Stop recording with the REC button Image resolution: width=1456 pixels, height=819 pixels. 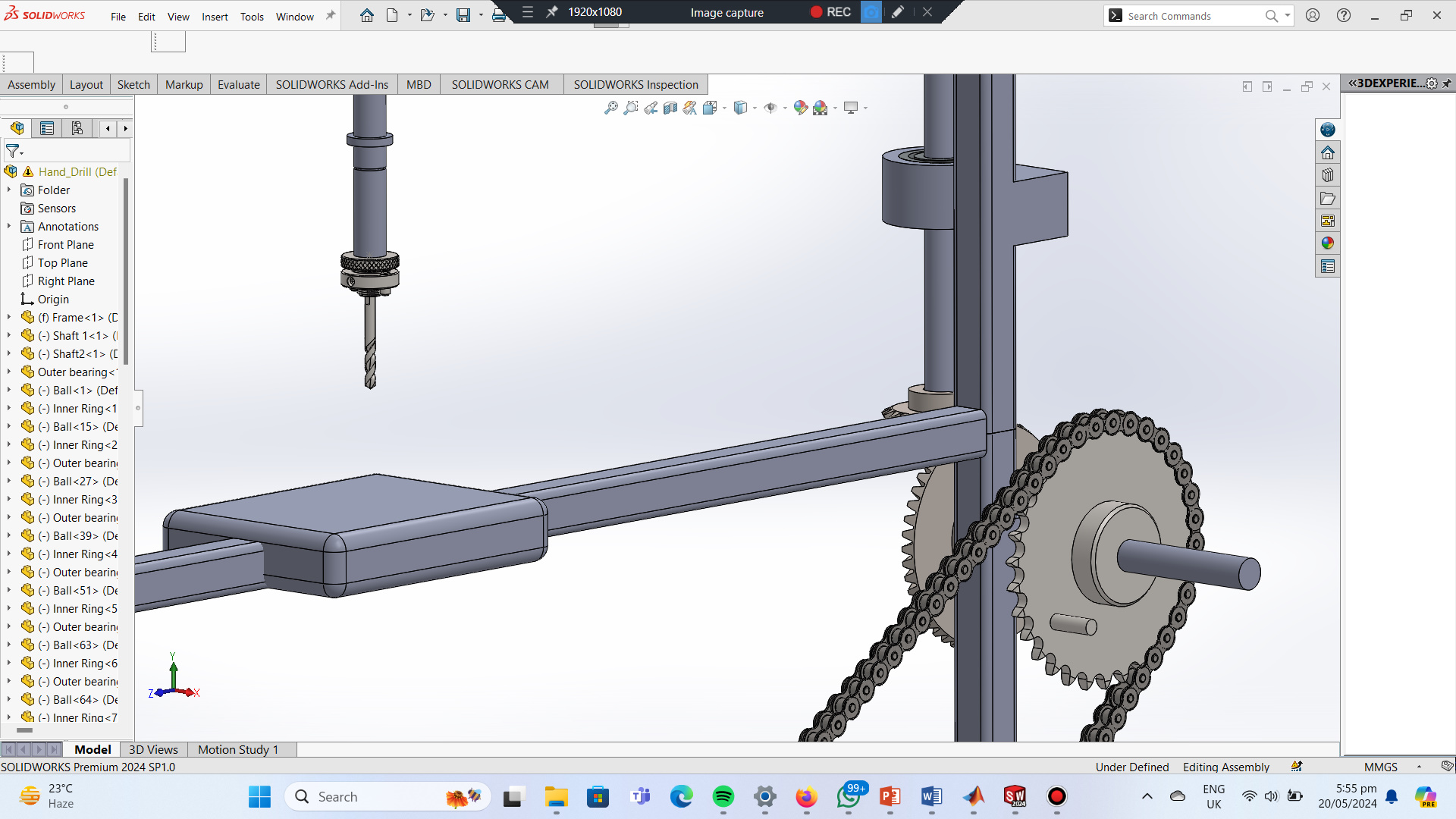830,12
